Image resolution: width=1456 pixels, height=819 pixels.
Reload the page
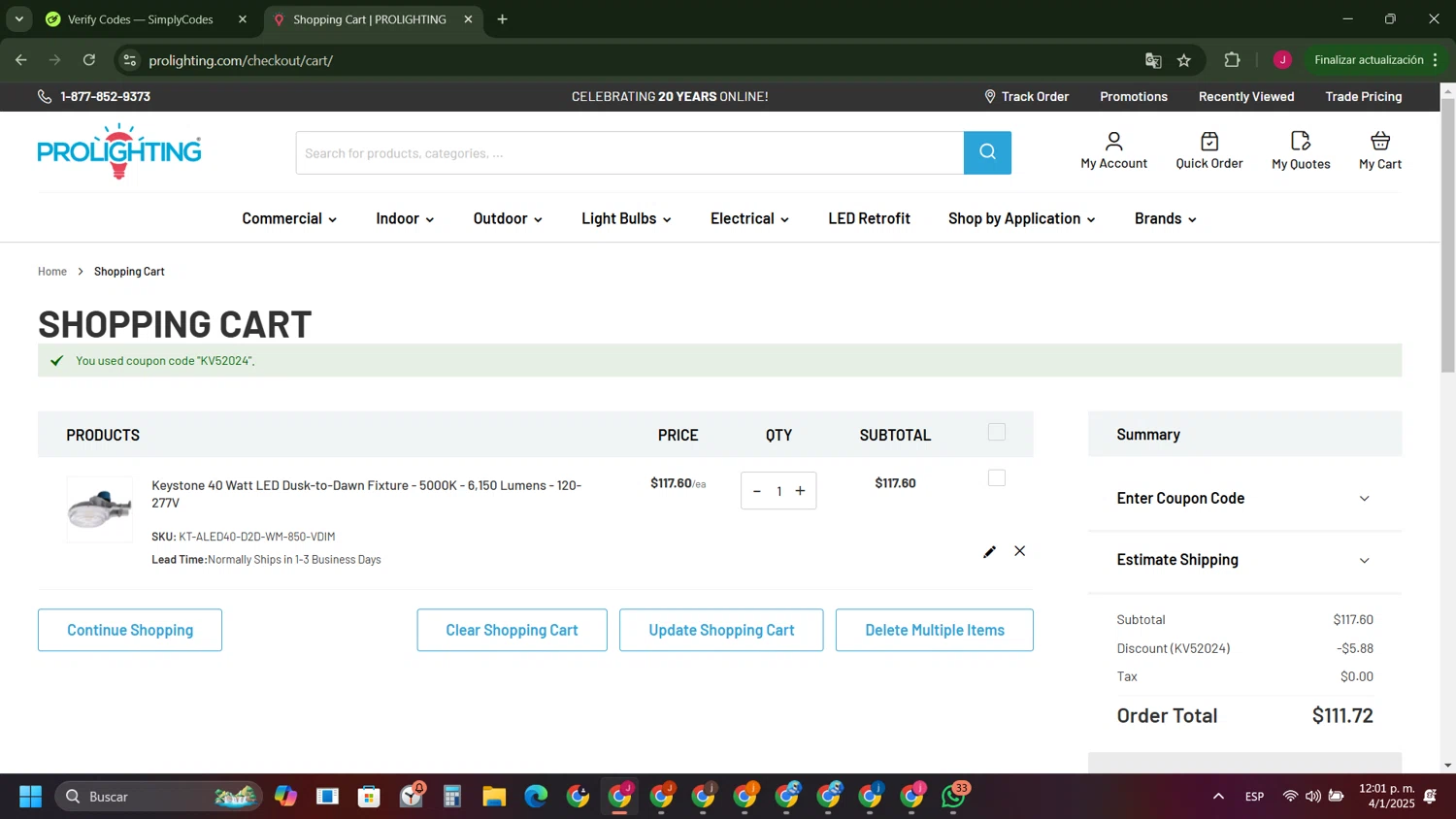click(89, 60)
